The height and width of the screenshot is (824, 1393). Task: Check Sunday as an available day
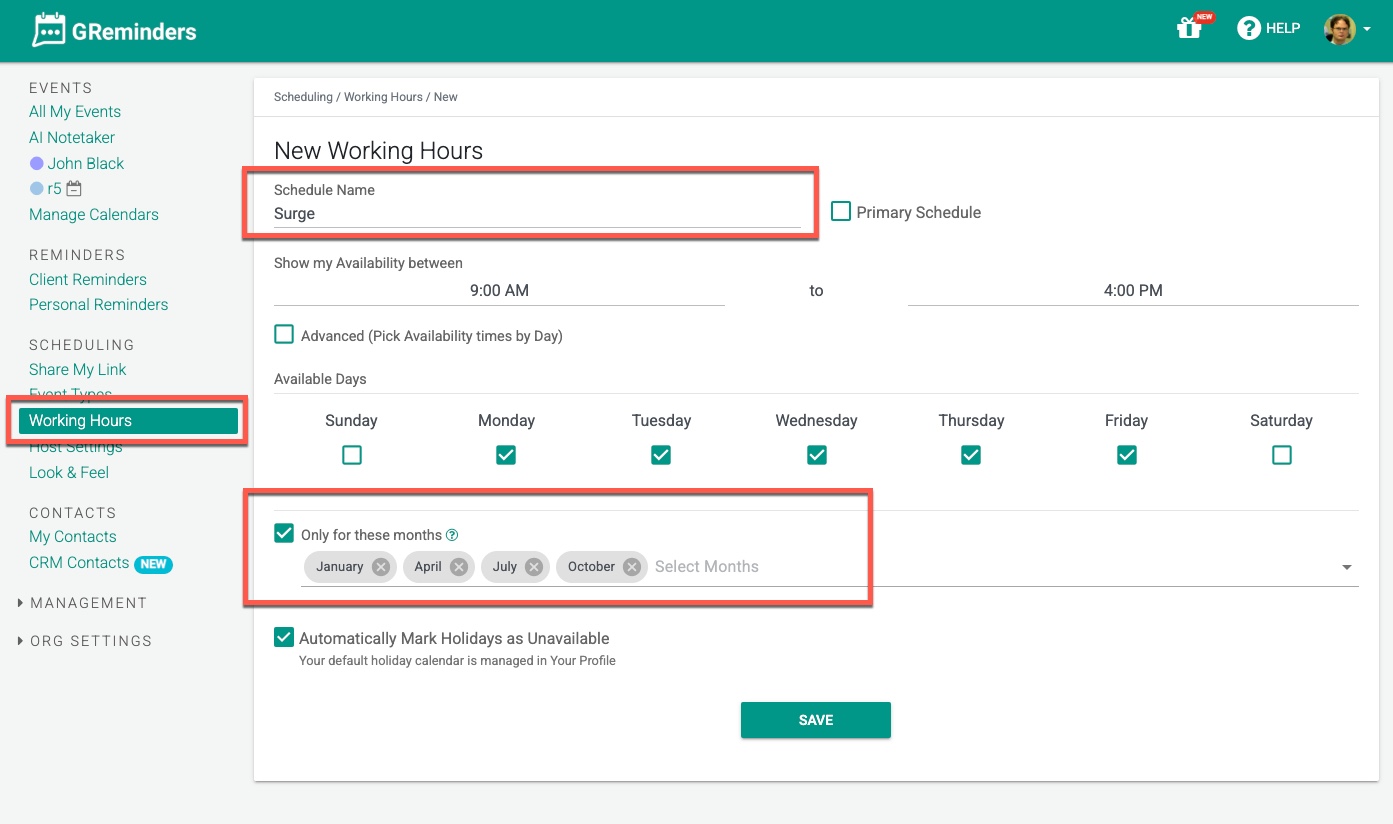(x=351, y=454)
